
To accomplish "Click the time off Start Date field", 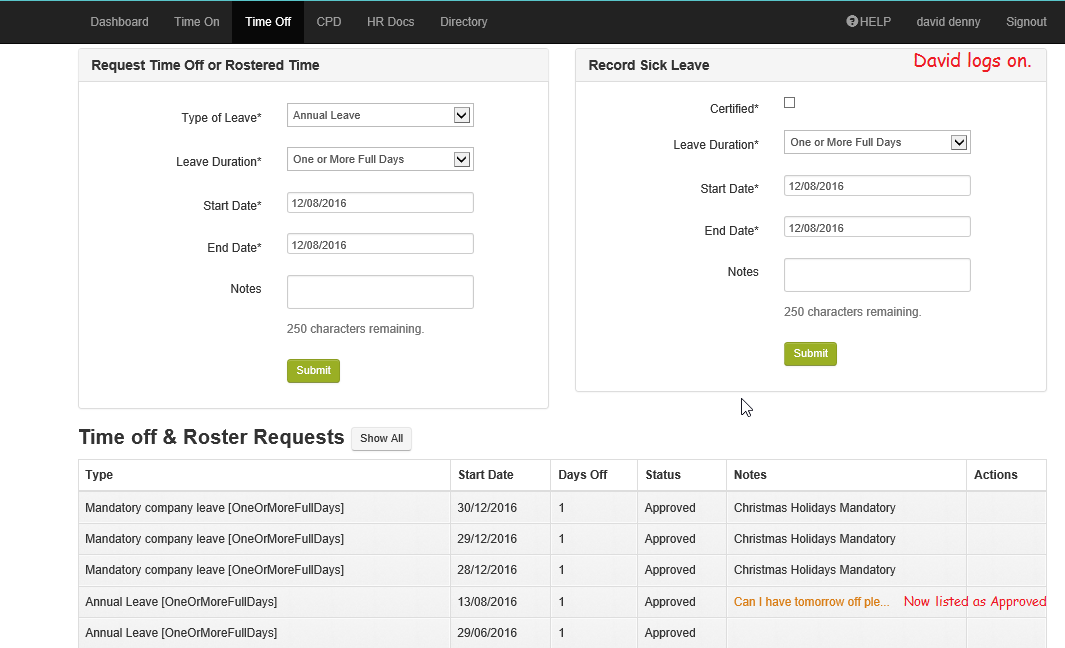I will [x=380, y=203].
